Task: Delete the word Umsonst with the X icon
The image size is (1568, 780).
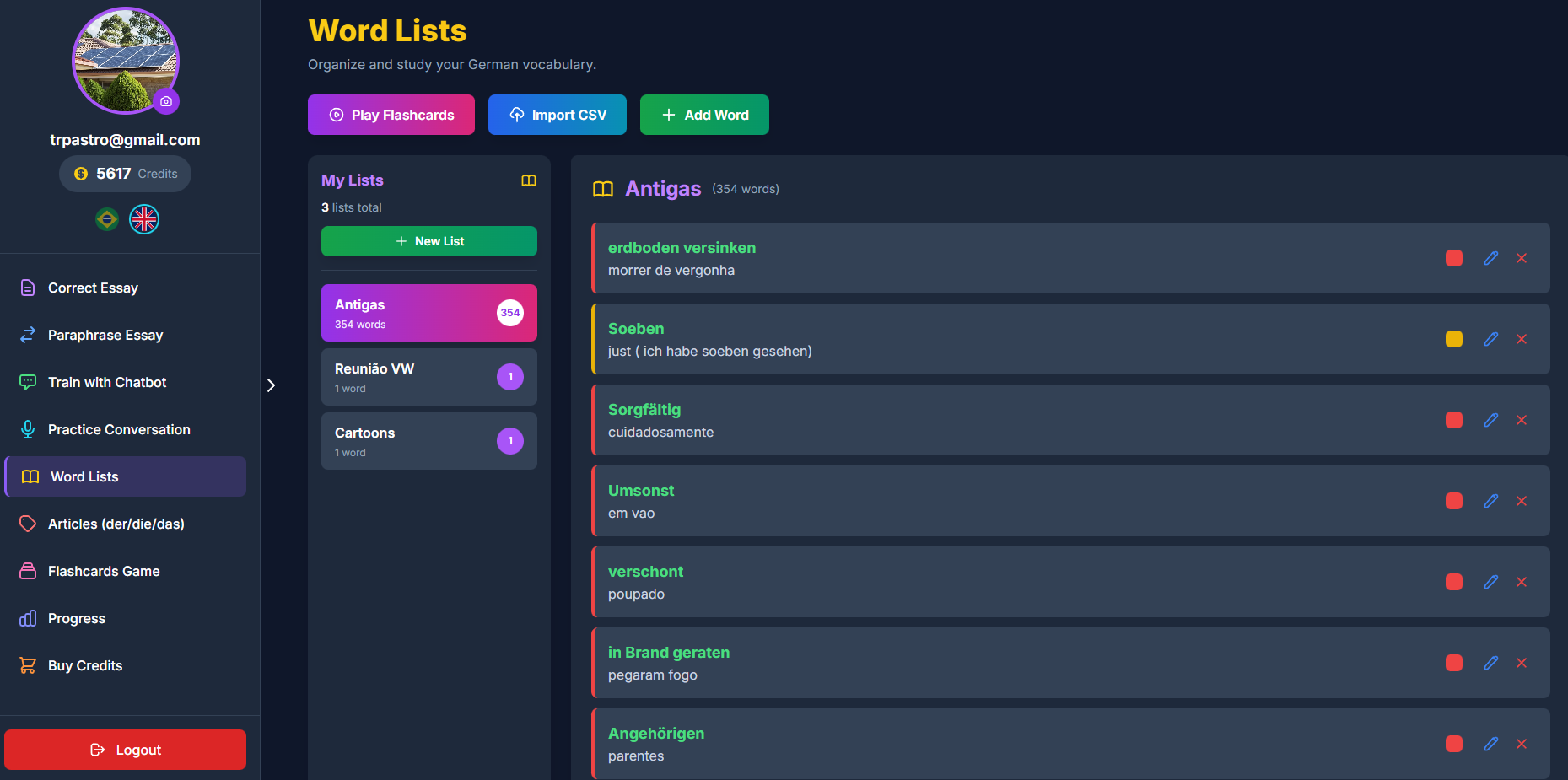Action: tap(1522, 501)
